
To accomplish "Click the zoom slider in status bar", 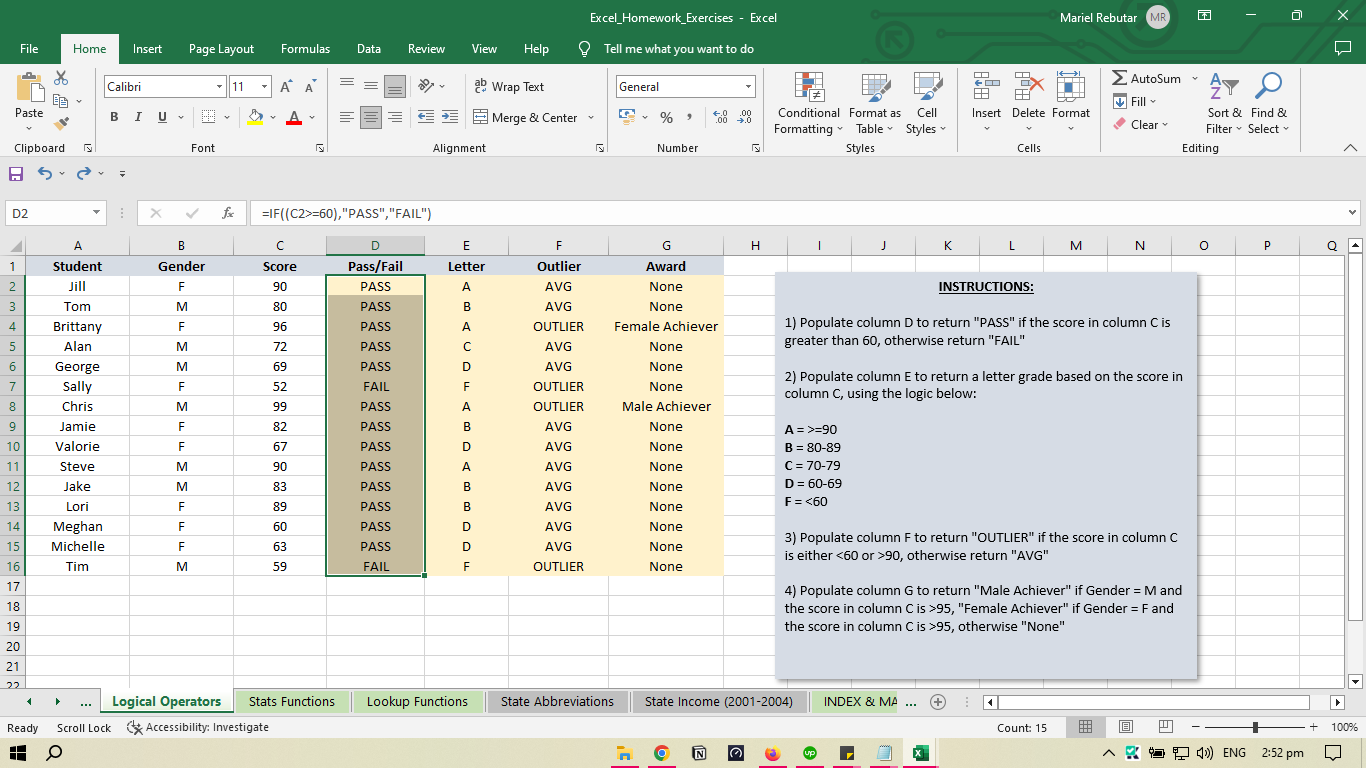I will pyautogui.click(x=1256, y=728).
